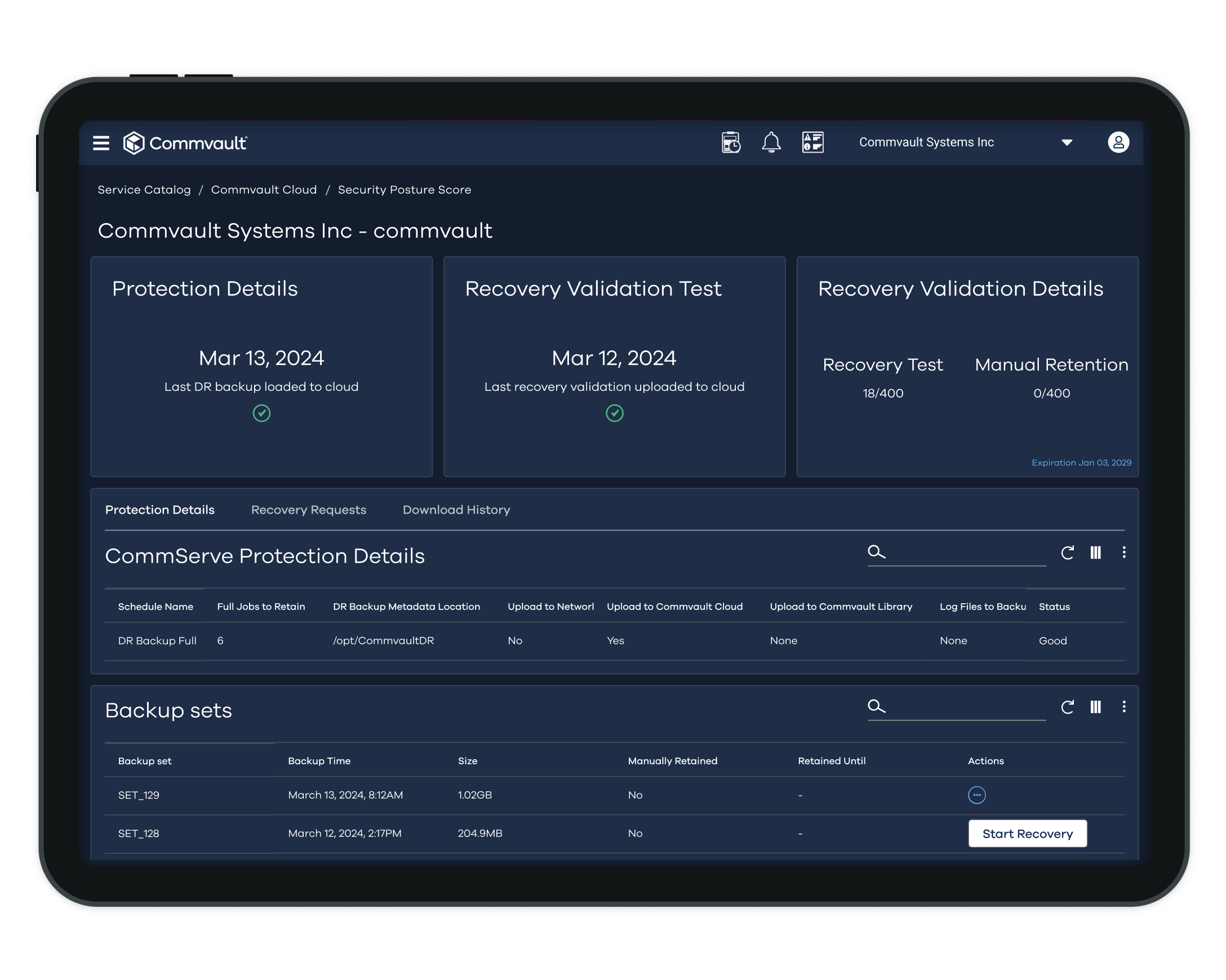Click Mar 12, 2024 validation date

(614, 358)
